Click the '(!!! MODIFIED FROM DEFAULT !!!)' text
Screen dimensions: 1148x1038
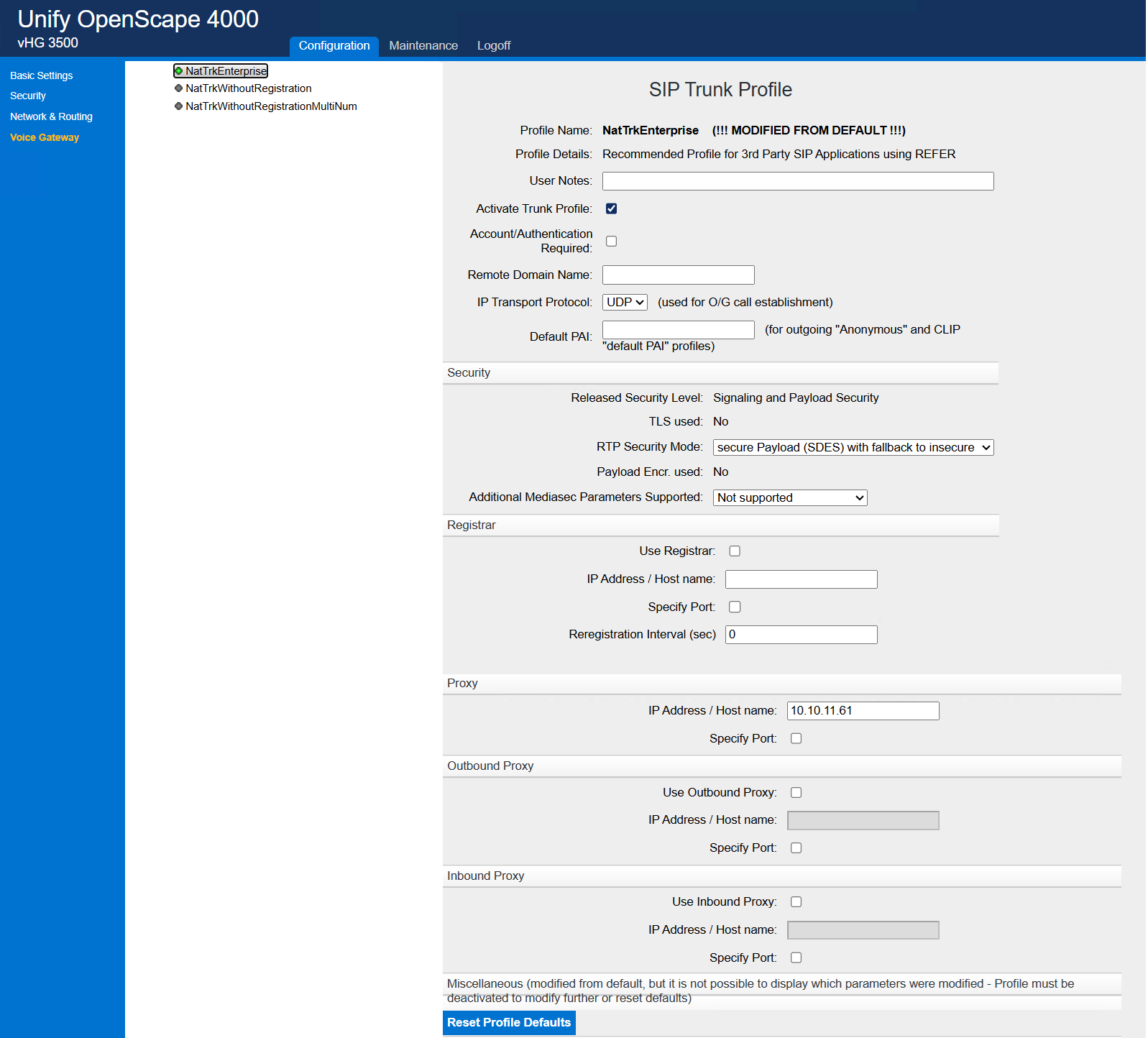[x=809, y=131]
